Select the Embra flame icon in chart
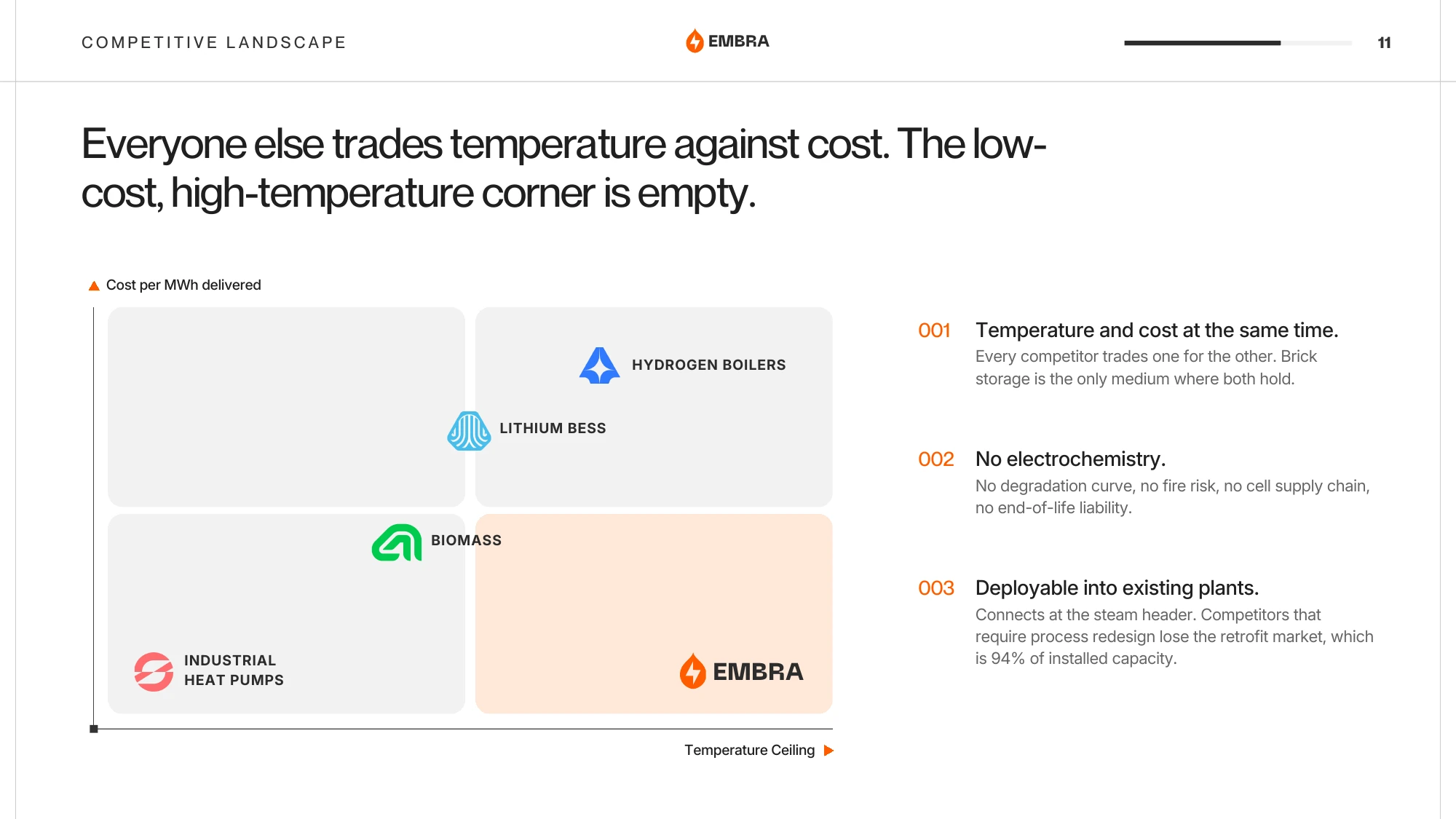1456x819 pixels. 692,671
